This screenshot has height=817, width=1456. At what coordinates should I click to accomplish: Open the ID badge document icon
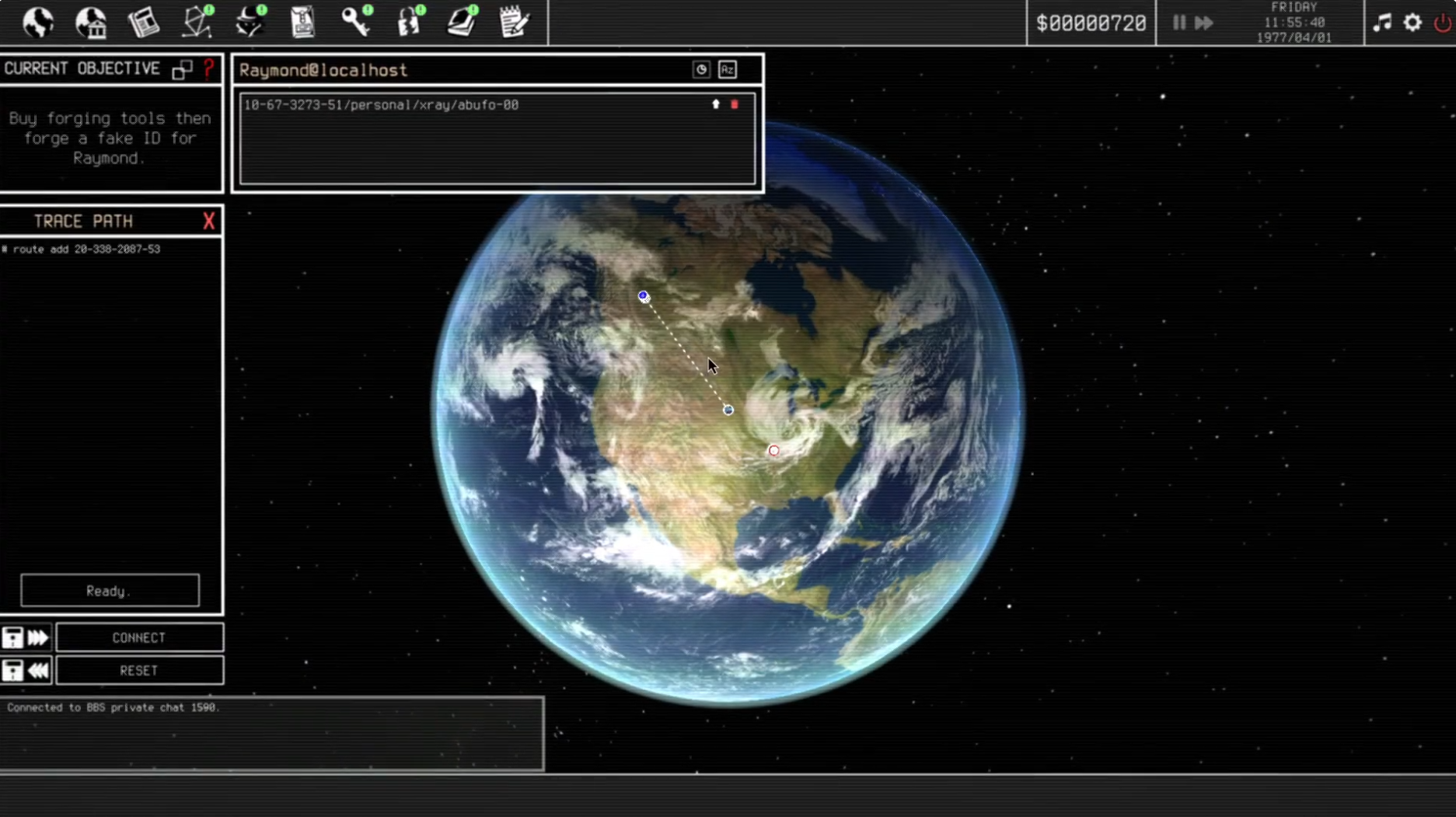tap(302, 23)
